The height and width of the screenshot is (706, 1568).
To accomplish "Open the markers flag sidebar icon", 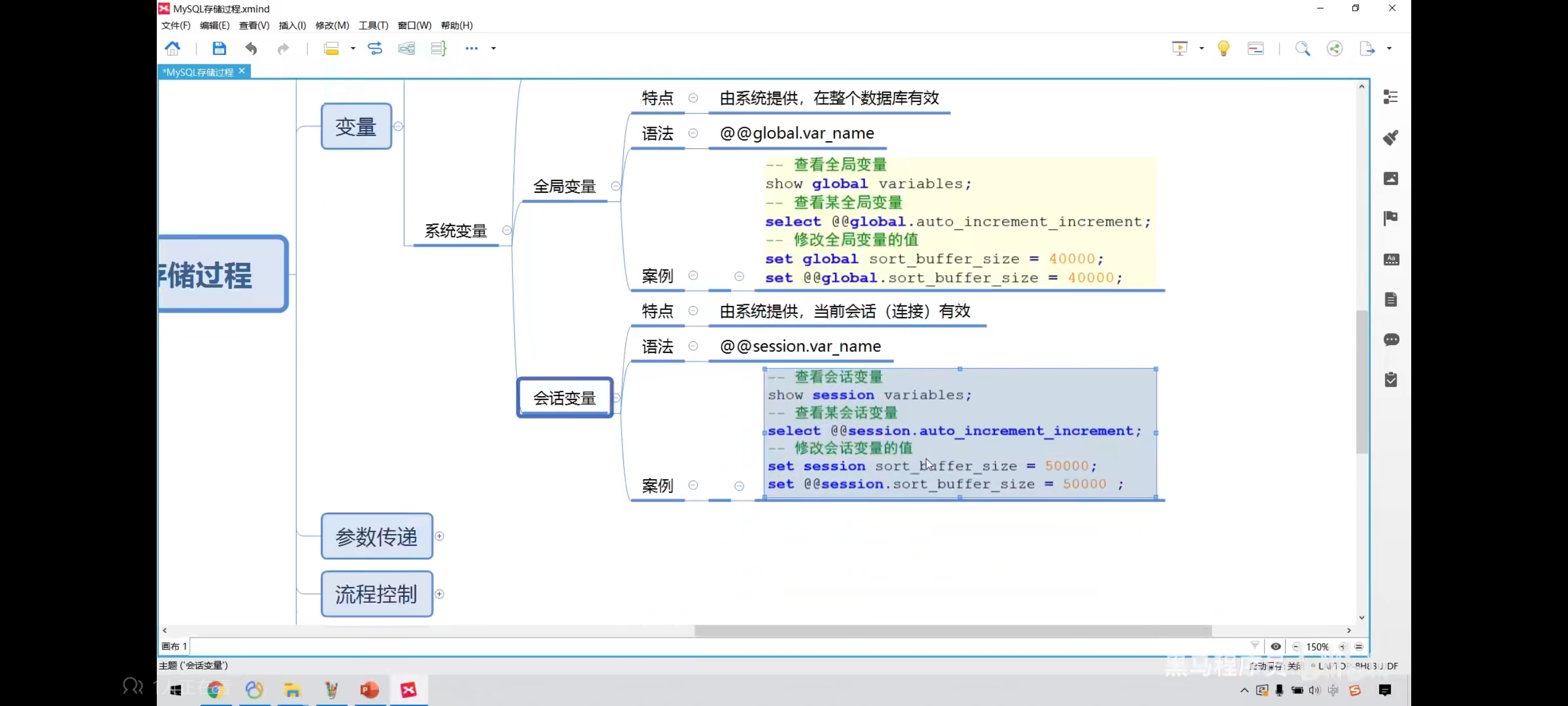I will (x=1390, y=218).
